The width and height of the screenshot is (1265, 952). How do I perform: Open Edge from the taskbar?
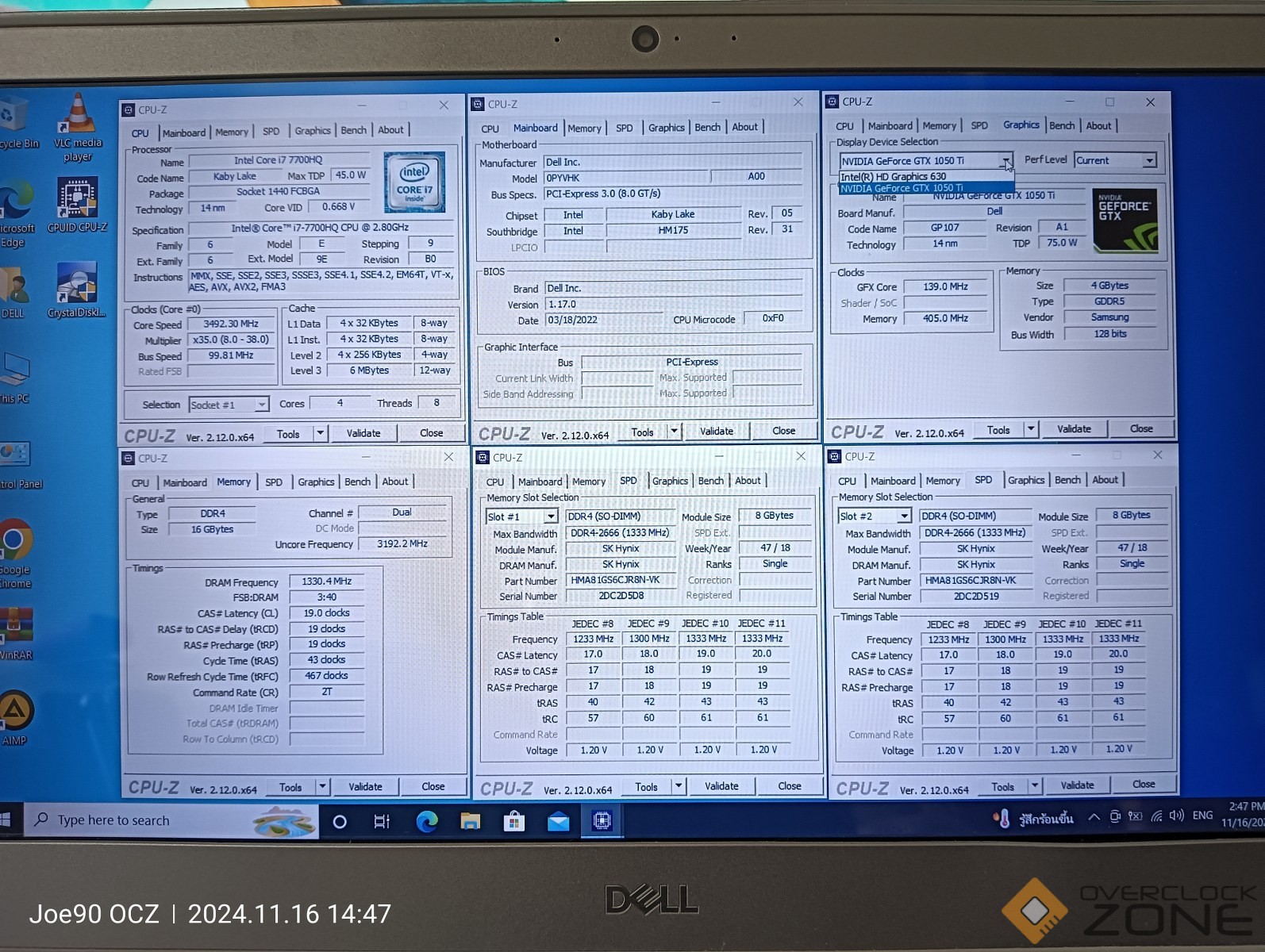pyautogui.click(x=427, y=821)
